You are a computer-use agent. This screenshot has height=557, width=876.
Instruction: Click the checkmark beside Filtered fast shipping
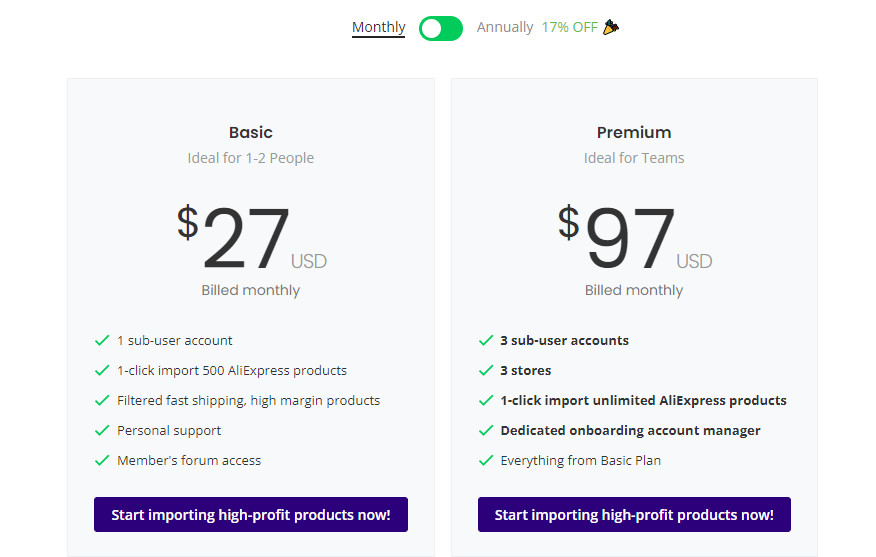(102, 400)
